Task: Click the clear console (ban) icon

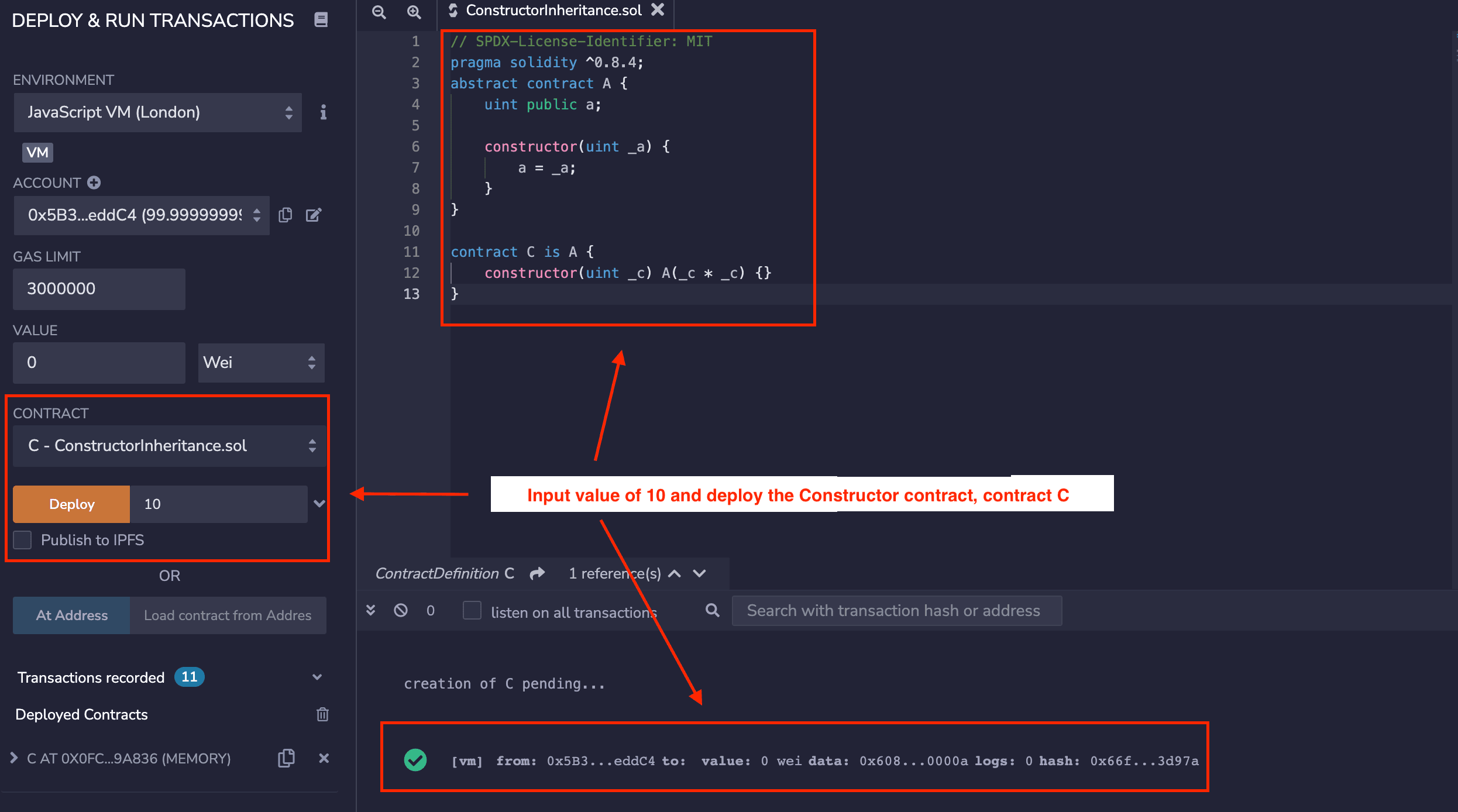Action: (x=401, y=611)
